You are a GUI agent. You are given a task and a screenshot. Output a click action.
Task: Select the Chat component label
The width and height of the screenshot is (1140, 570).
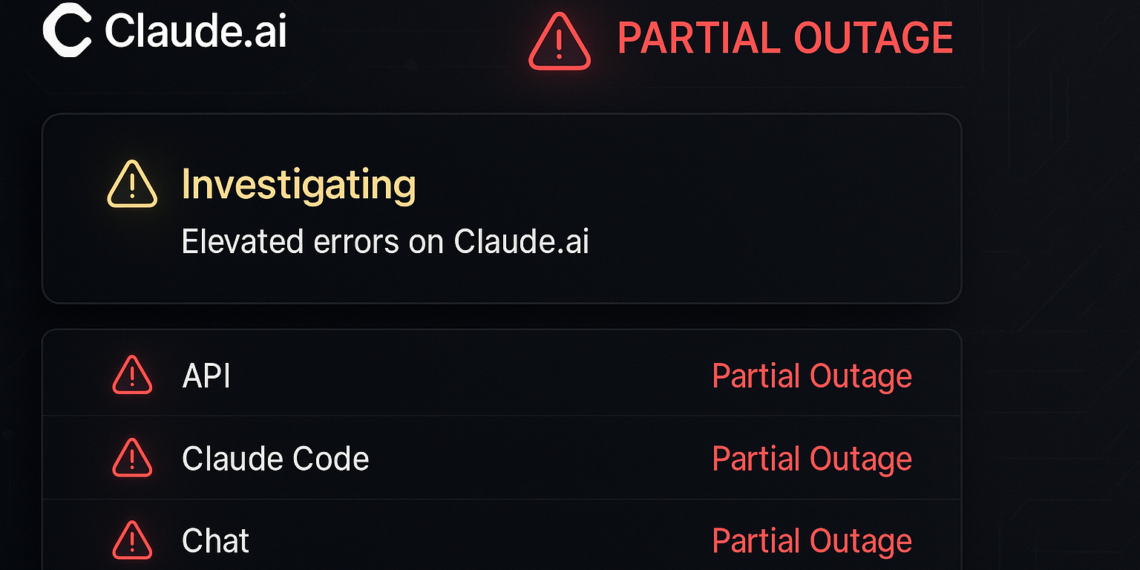tap(215, 541)
